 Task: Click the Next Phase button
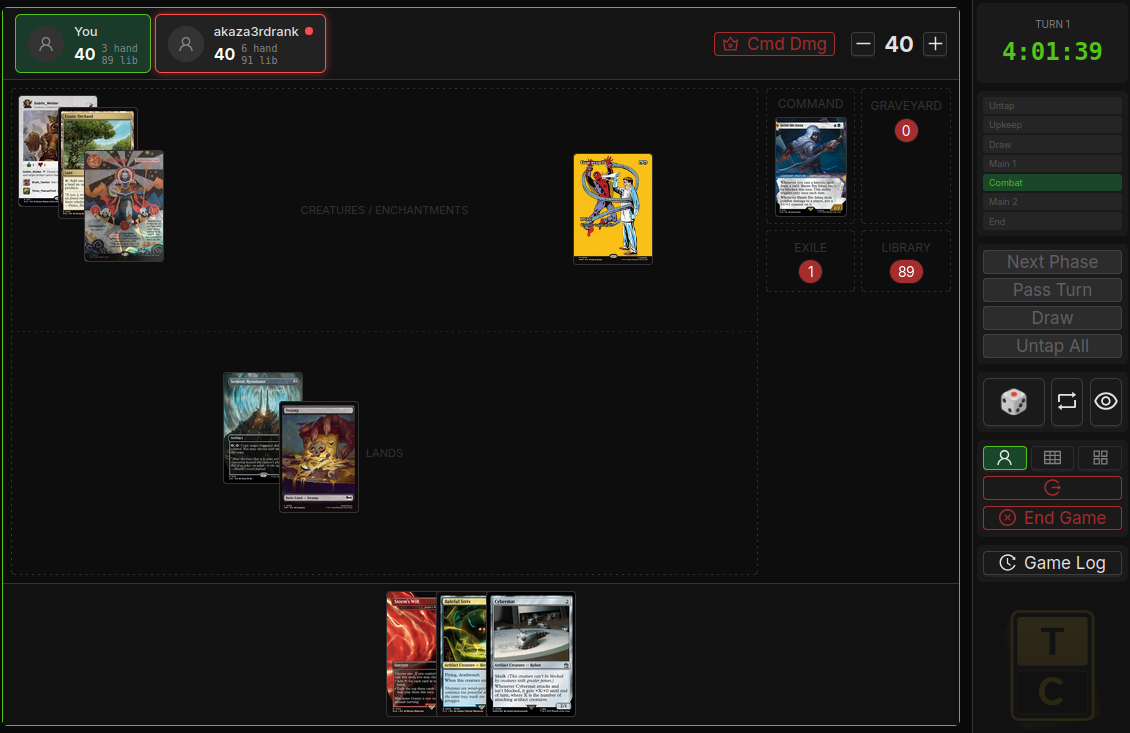[1052, 262]
